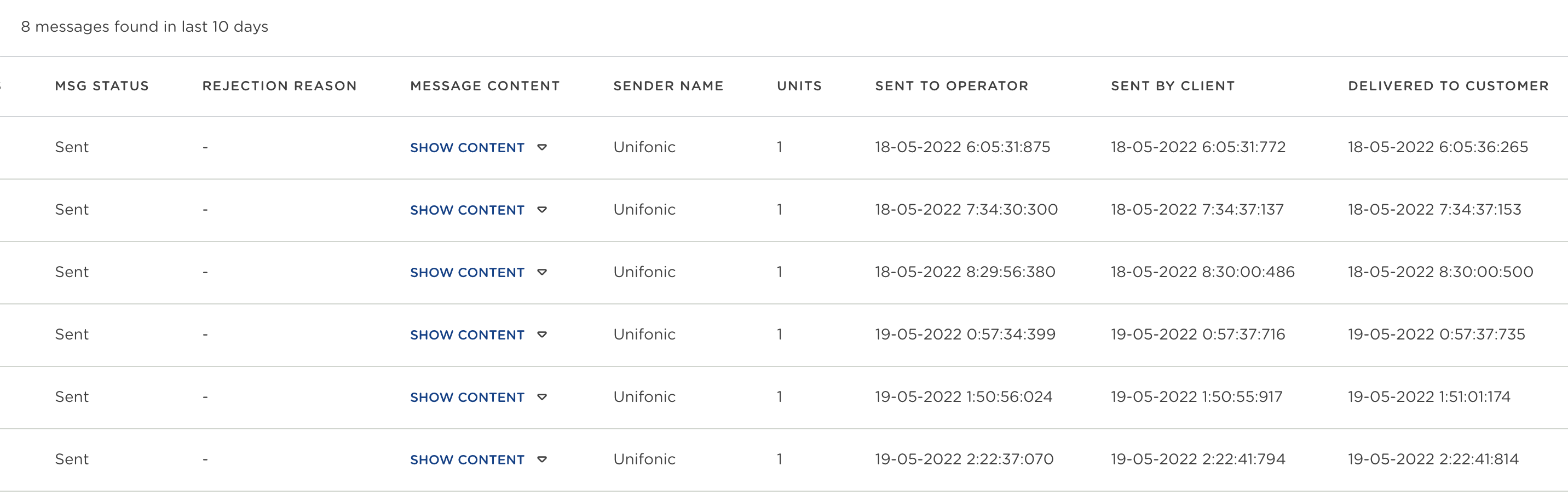The width and height of the screenshot is (1568, 495).
Task: Click SENDER NAME column header
Action: point(668,86)
